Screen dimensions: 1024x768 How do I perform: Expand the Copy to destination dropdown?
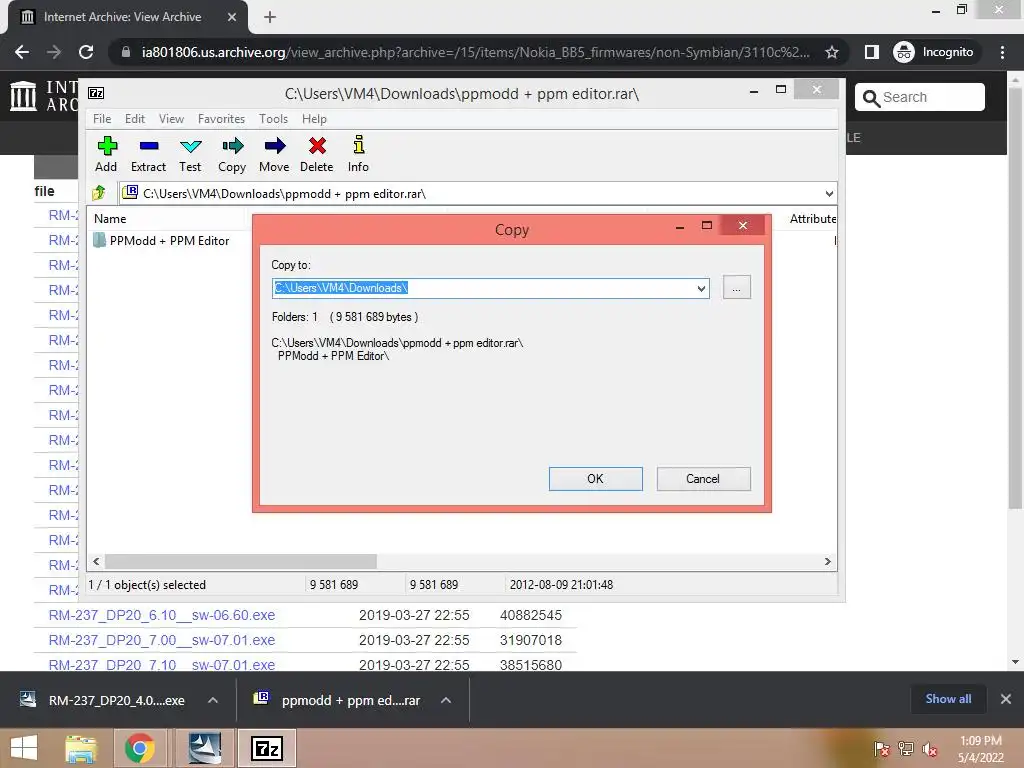pyautogui.click(x=701, y=288)
